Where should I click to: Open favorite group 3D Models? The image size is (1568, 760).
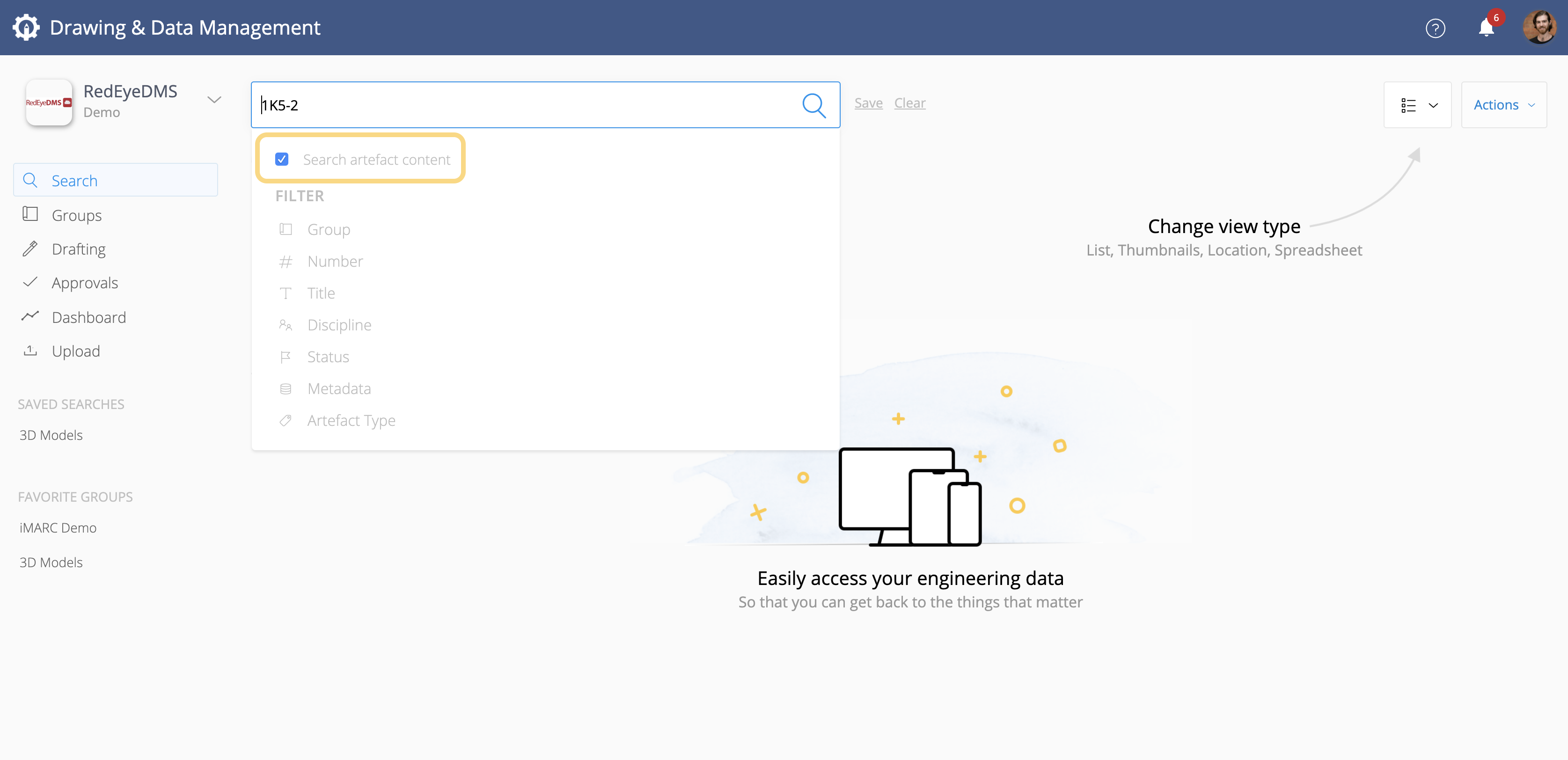pyautogui.click(x=51, y=562)
